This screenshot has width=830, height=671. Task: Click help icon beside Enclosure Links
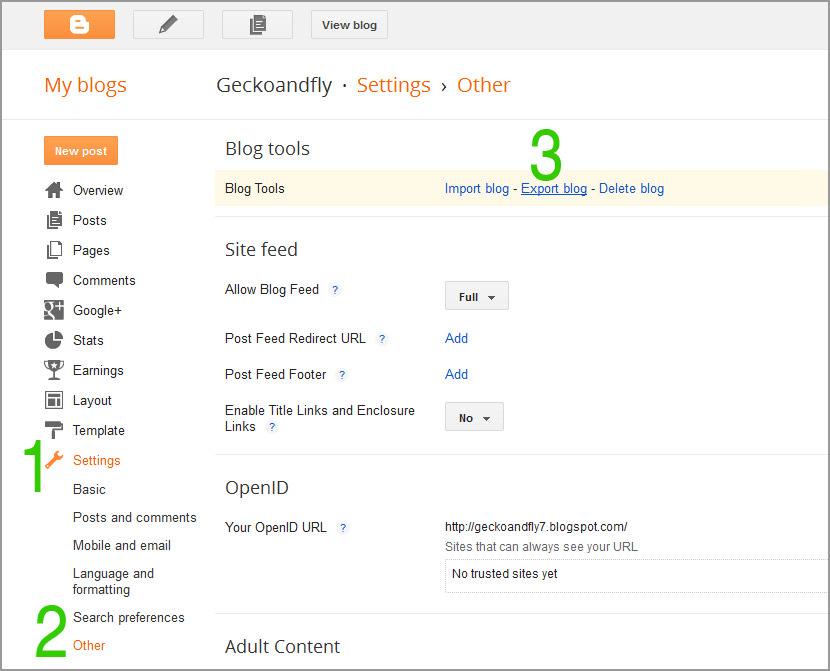[272, 427]
